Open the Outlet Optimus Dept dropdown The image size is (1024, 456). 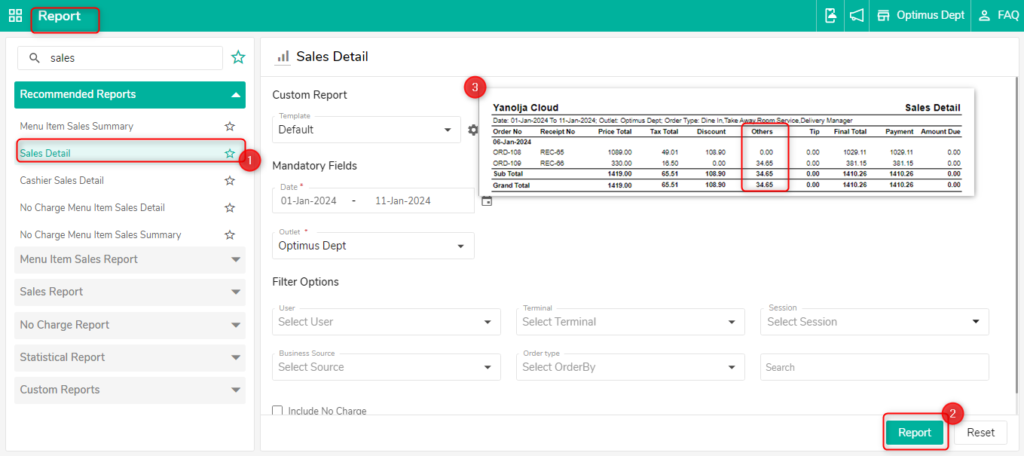(x=373, y=246)
